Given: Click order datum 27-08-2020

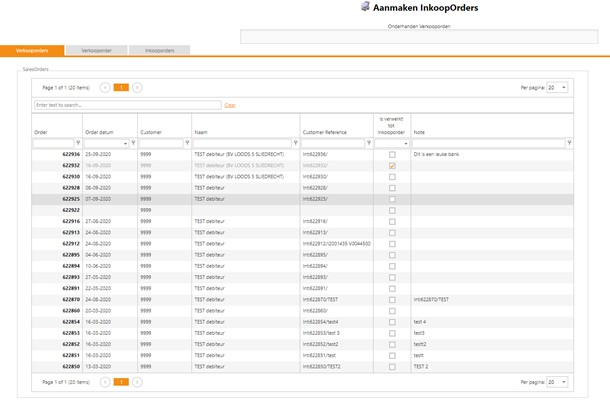Looking at the screenshot, I should click(x=98, y=221).
